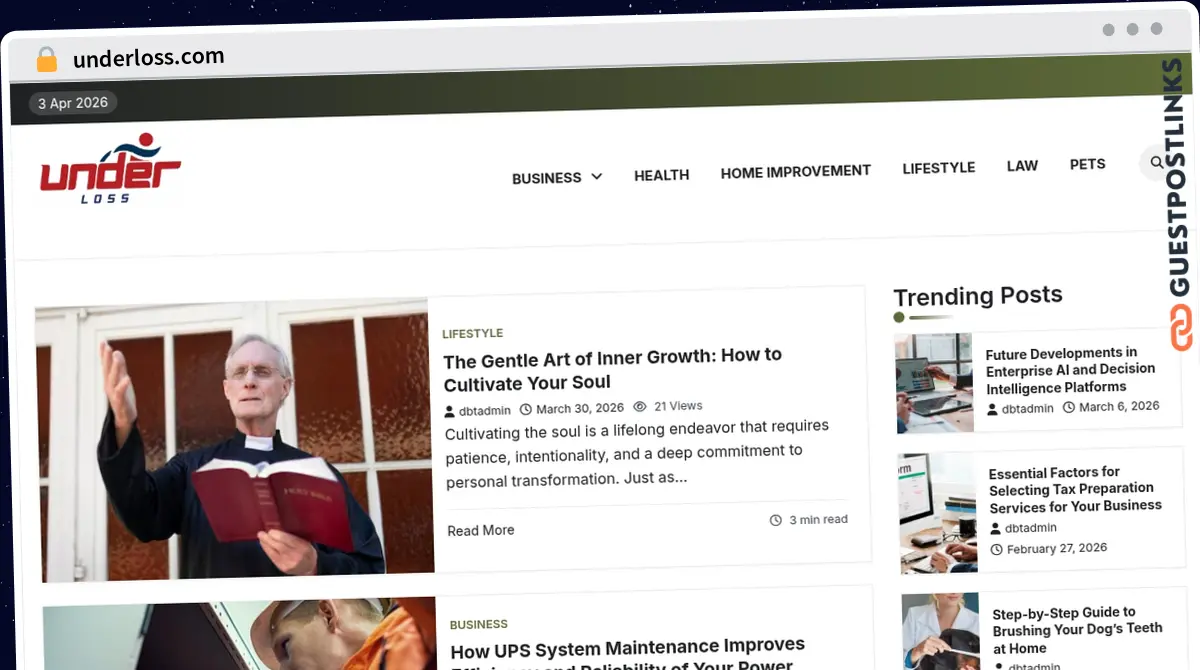Click the March 6, 2026 date text
This screenshot has height=670, width=1200.
point(1119,406)
